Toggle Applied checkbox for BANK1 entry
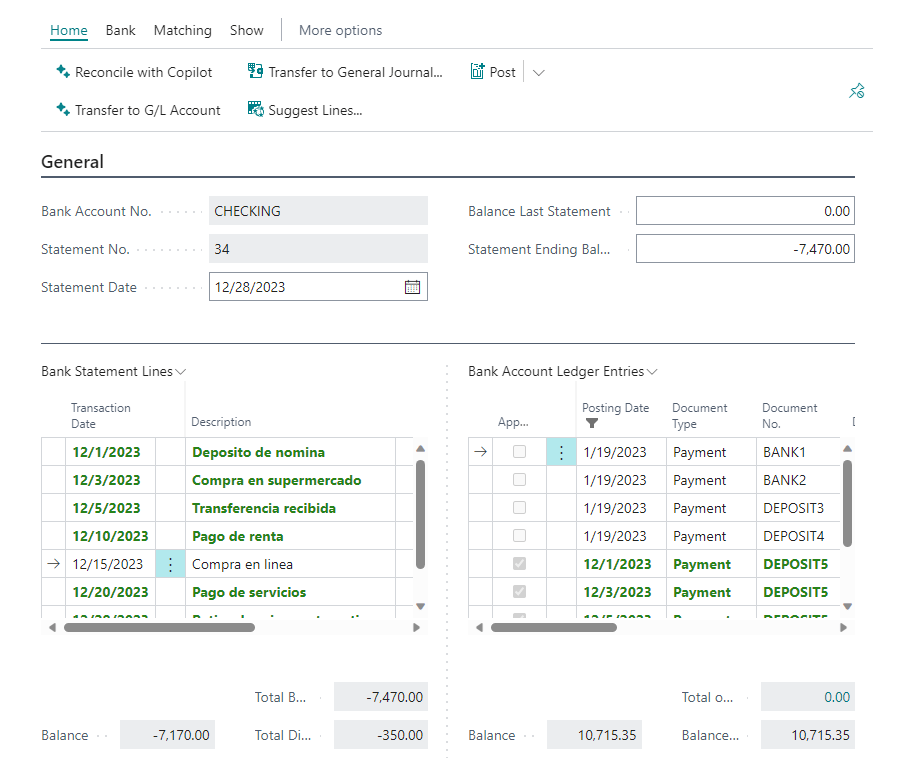This screenshot has width=898, height=768. 519,452
